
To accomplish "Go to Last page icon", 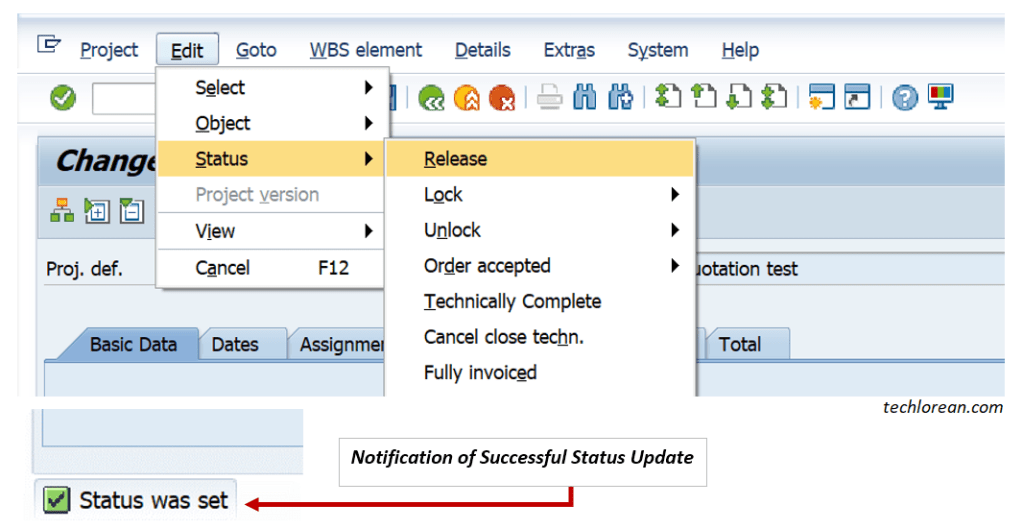I will (774, 97).
